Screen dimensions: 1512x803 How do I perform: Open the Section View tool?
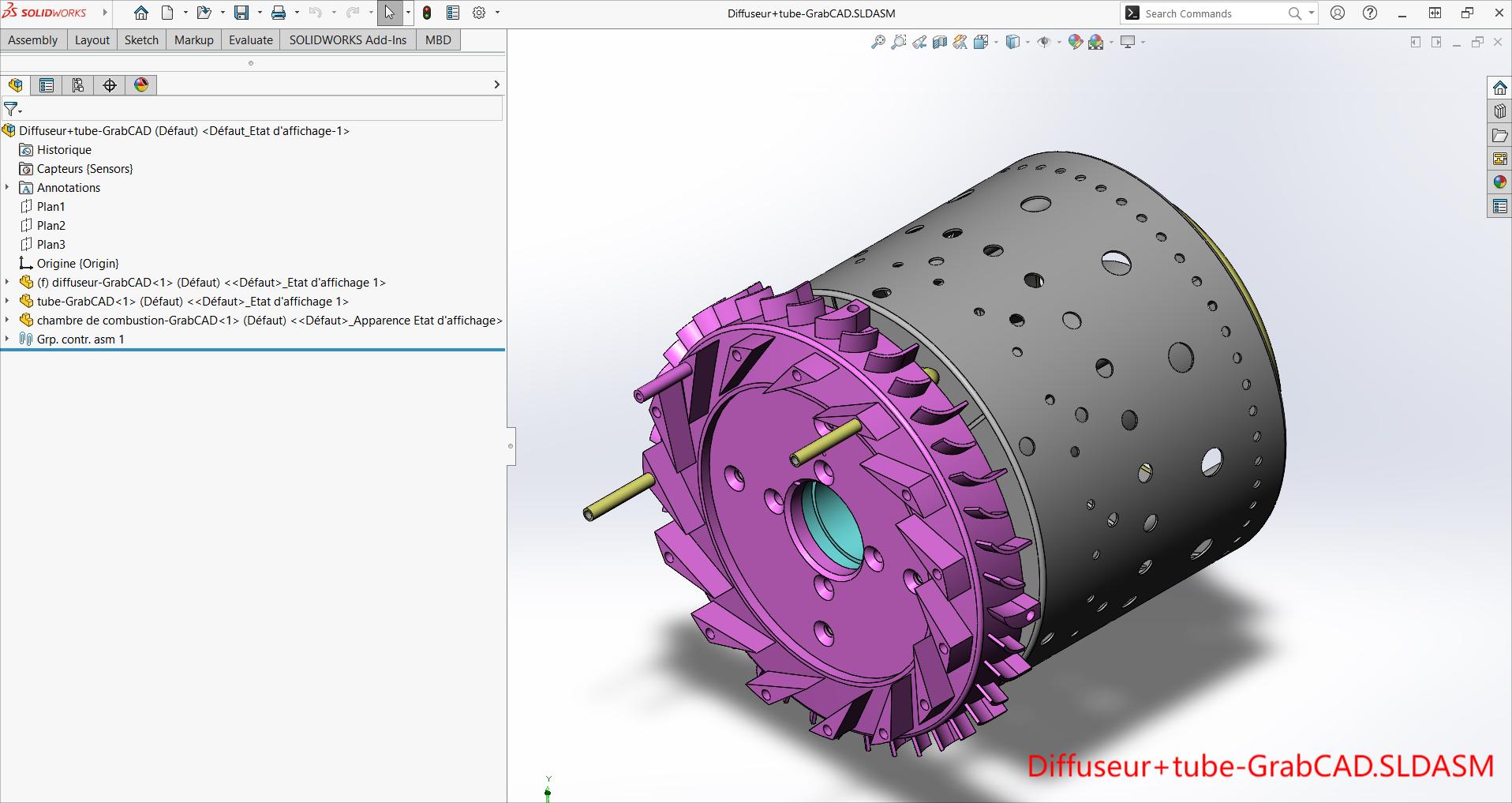coord(939,42)
